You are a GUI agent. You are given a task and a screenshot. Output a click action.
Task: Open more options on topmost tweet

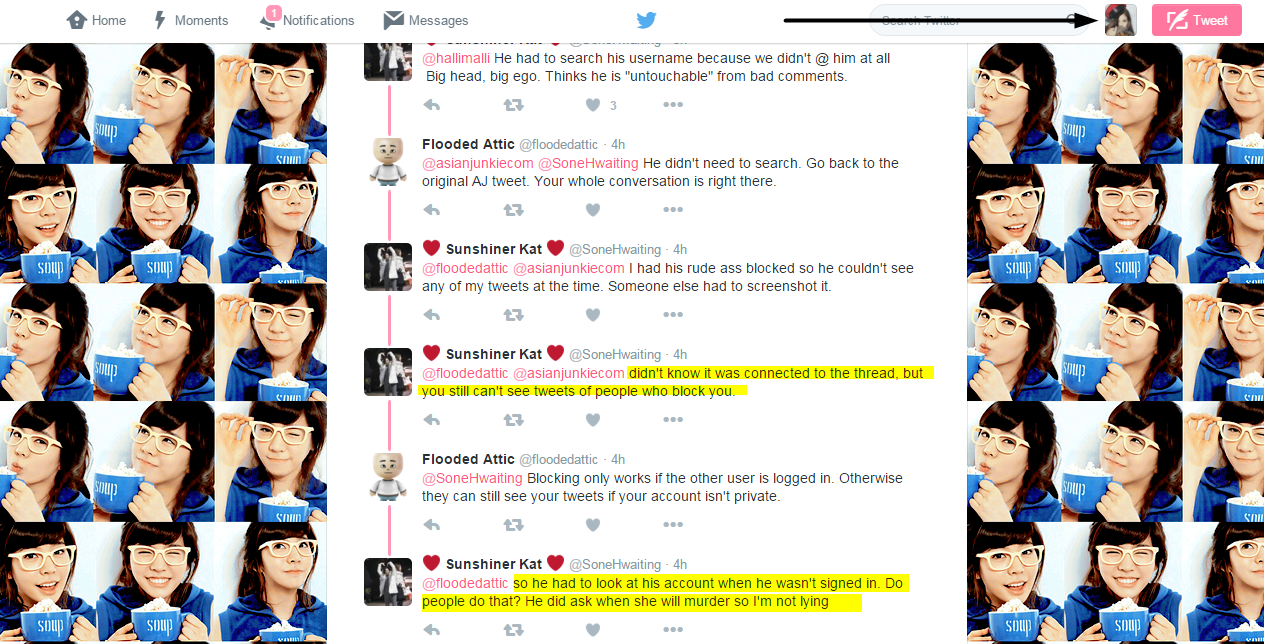click(x=673, y=105)
